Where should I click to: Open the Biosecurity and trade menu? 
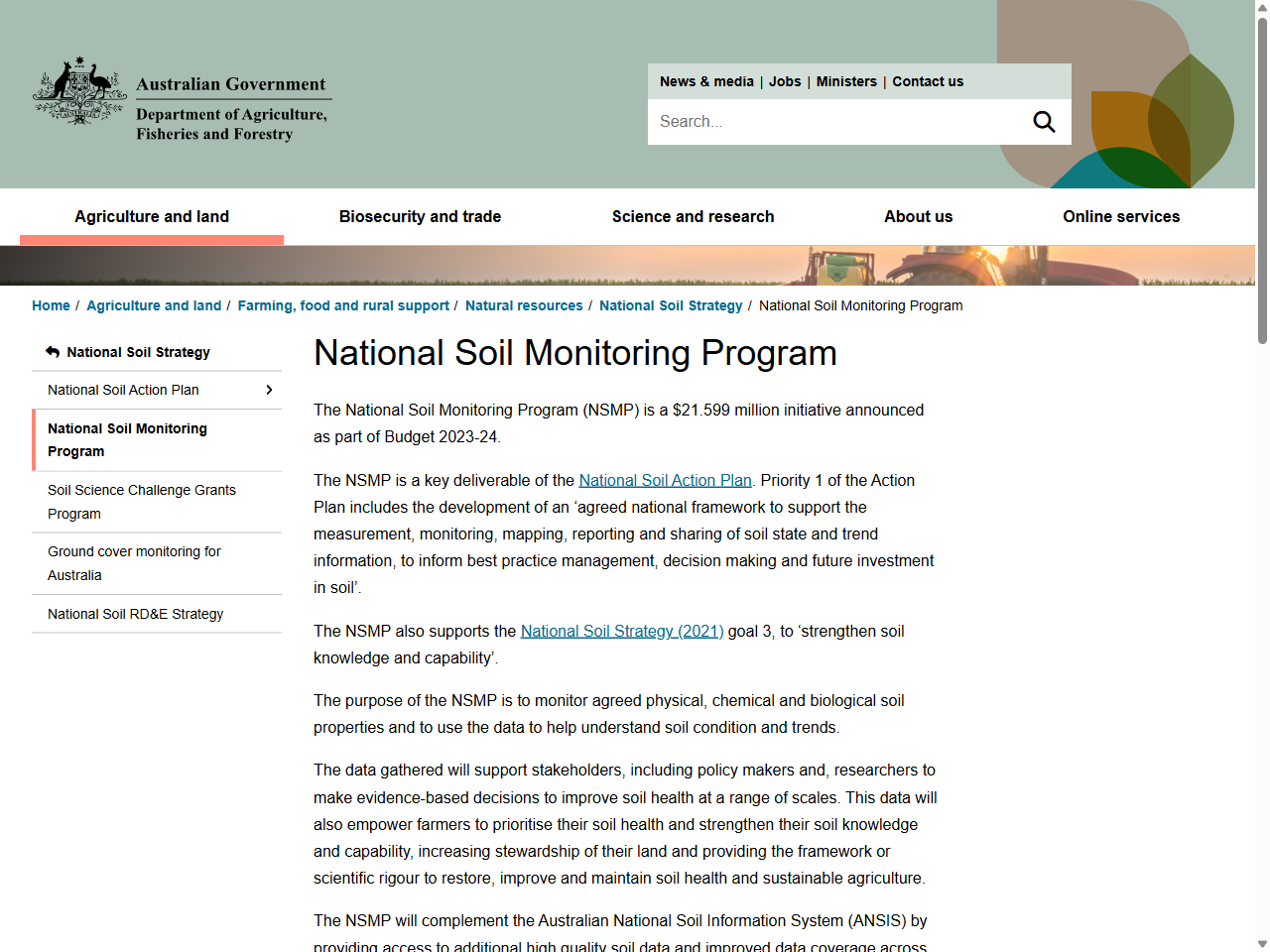pos(420,216)
